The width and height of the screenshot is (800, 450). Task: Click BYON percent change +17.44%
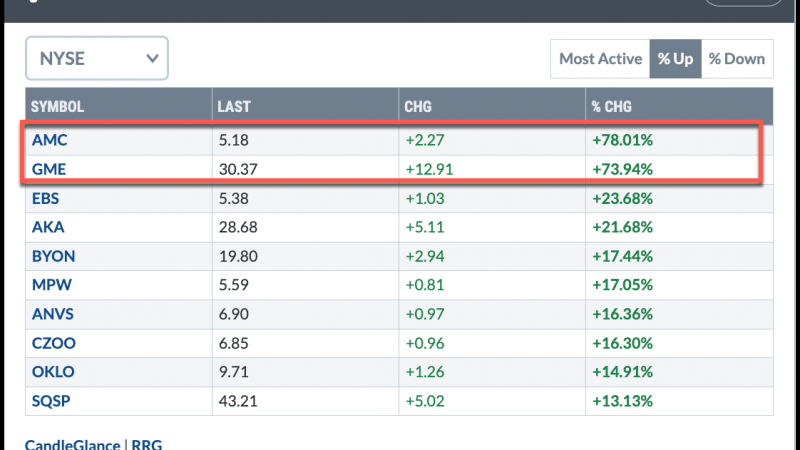tap(622, 256)
